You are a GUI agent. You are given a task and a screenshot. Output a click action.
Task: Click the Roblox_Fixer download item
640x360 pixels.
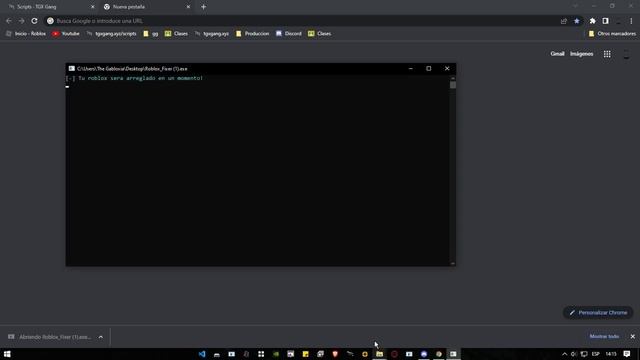click(50, 337)
